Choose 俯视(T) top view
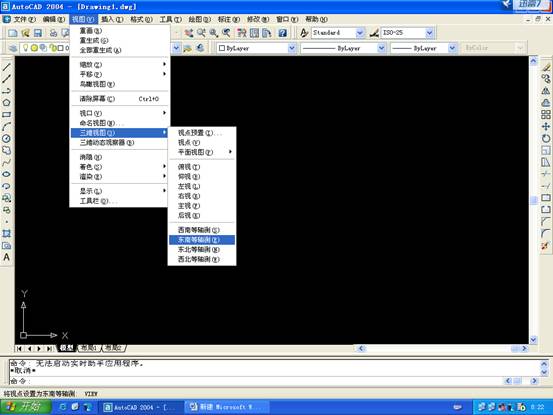The image size is (553, 415). [202, 167]
